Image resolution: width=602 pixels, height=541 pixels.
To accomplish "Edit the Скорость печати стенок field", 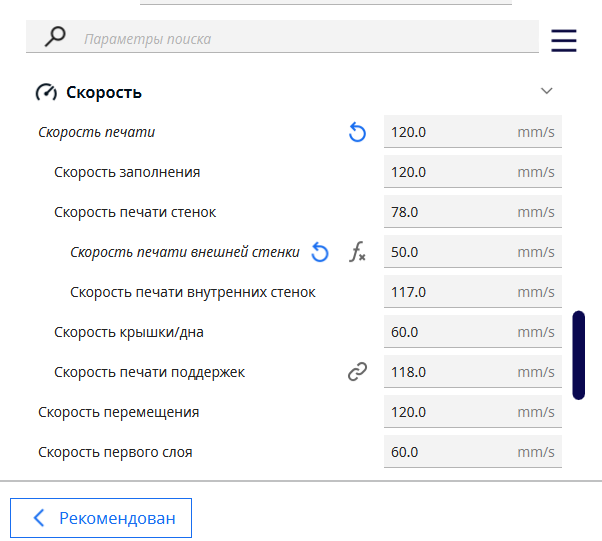I will pos(450,212).
